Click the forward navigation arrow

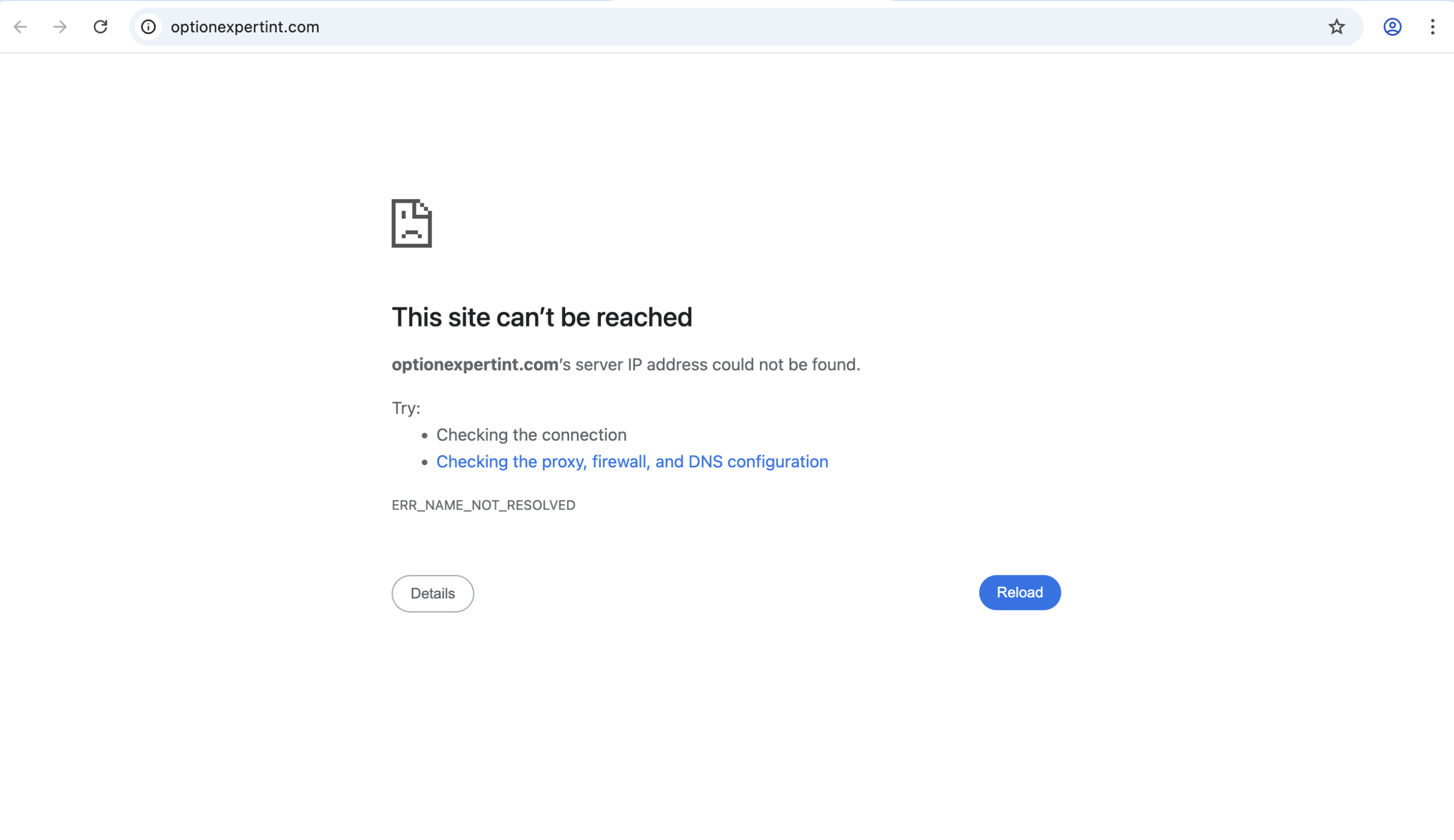(60, 27)
